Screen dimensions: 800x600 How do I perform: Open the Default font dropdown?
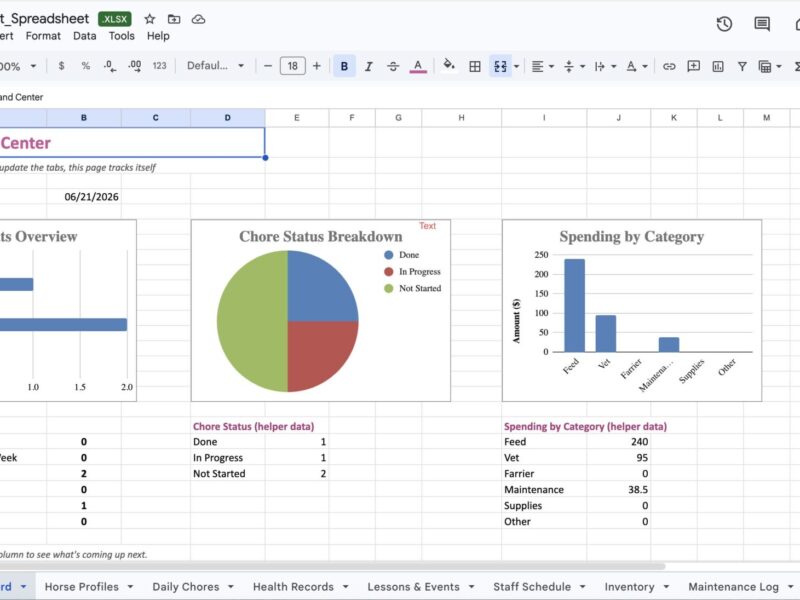click(215, 66)
